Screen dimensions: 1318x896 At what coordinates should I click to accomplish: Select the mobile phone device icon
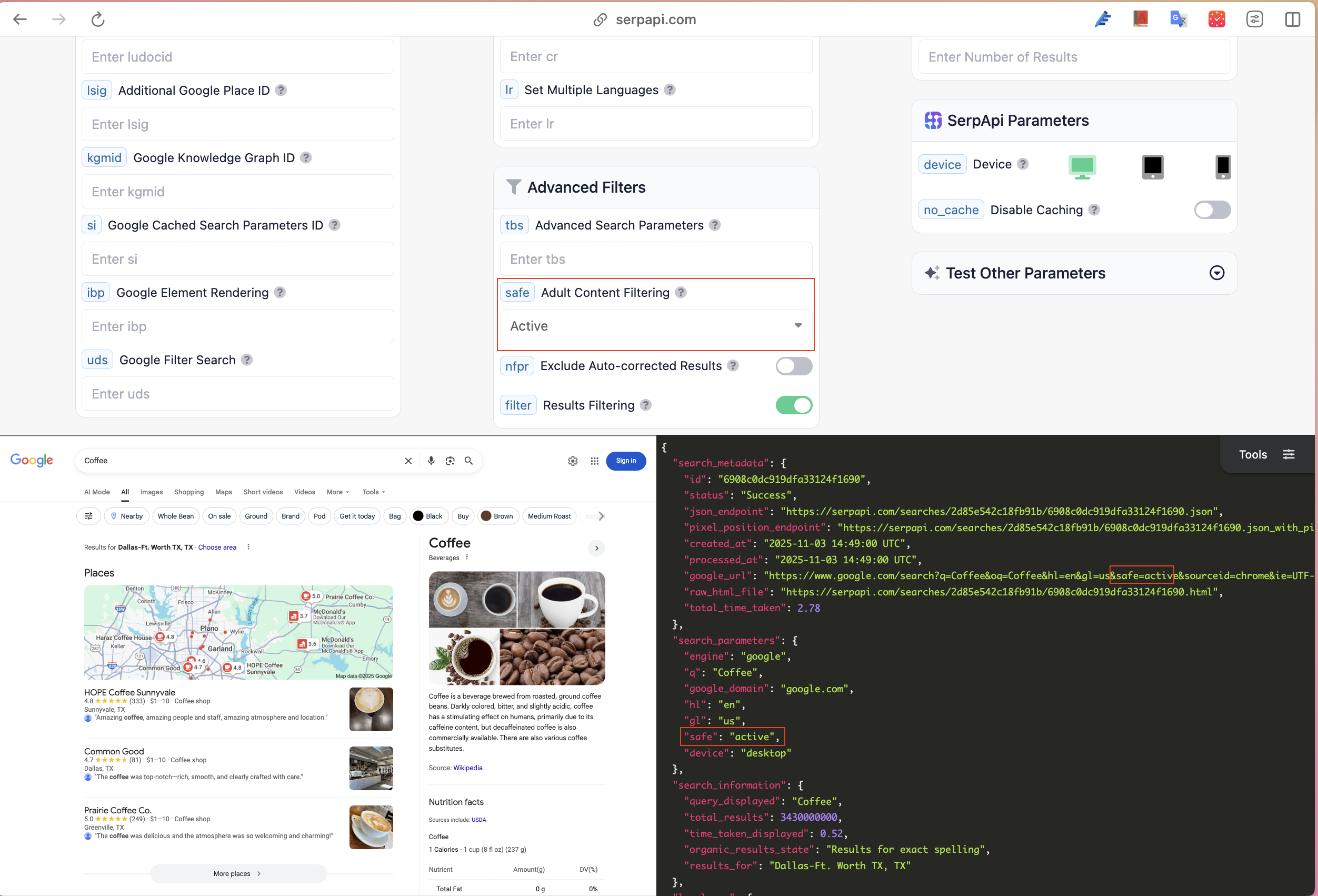click(x=1222, y=167)
